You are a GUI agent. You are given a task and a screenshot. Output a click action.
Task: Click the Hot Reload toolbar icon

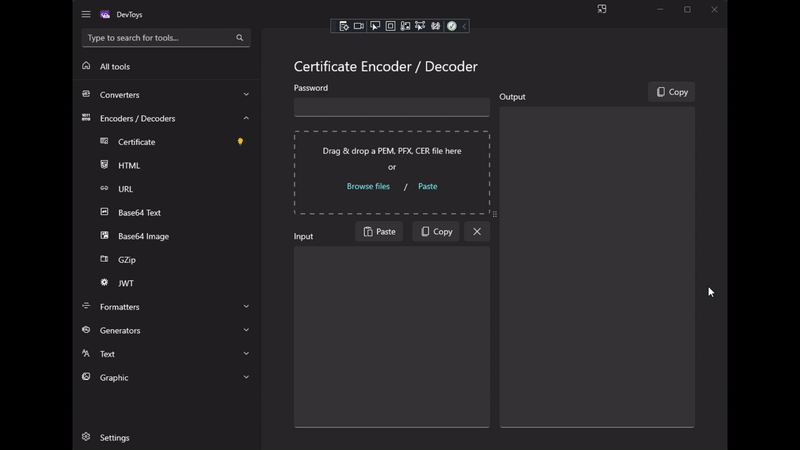[436, 26]
